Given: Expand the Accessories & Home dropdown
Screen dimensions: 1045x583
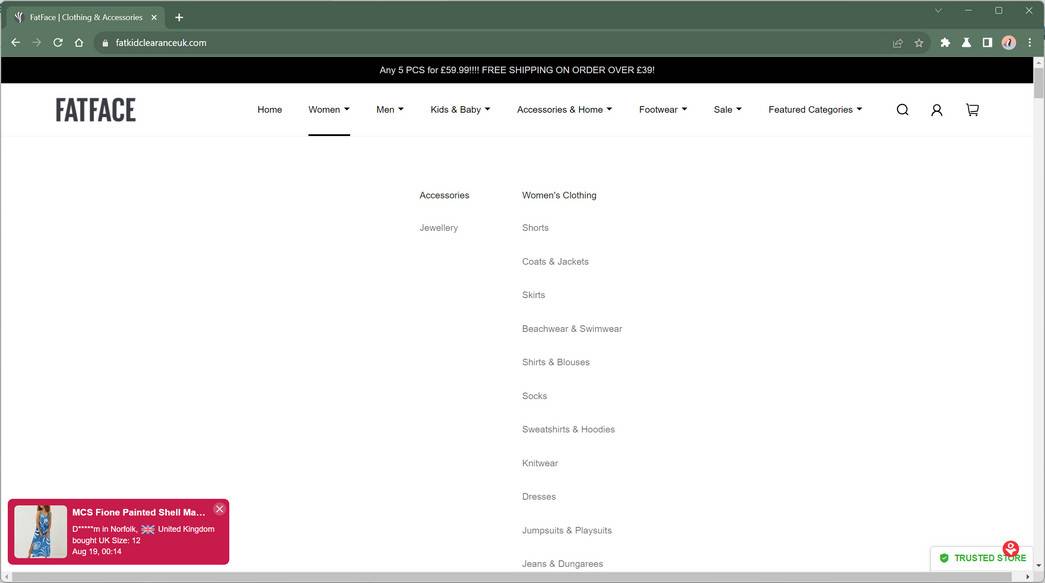Looking at the screenshot, I should pos(564,110).
